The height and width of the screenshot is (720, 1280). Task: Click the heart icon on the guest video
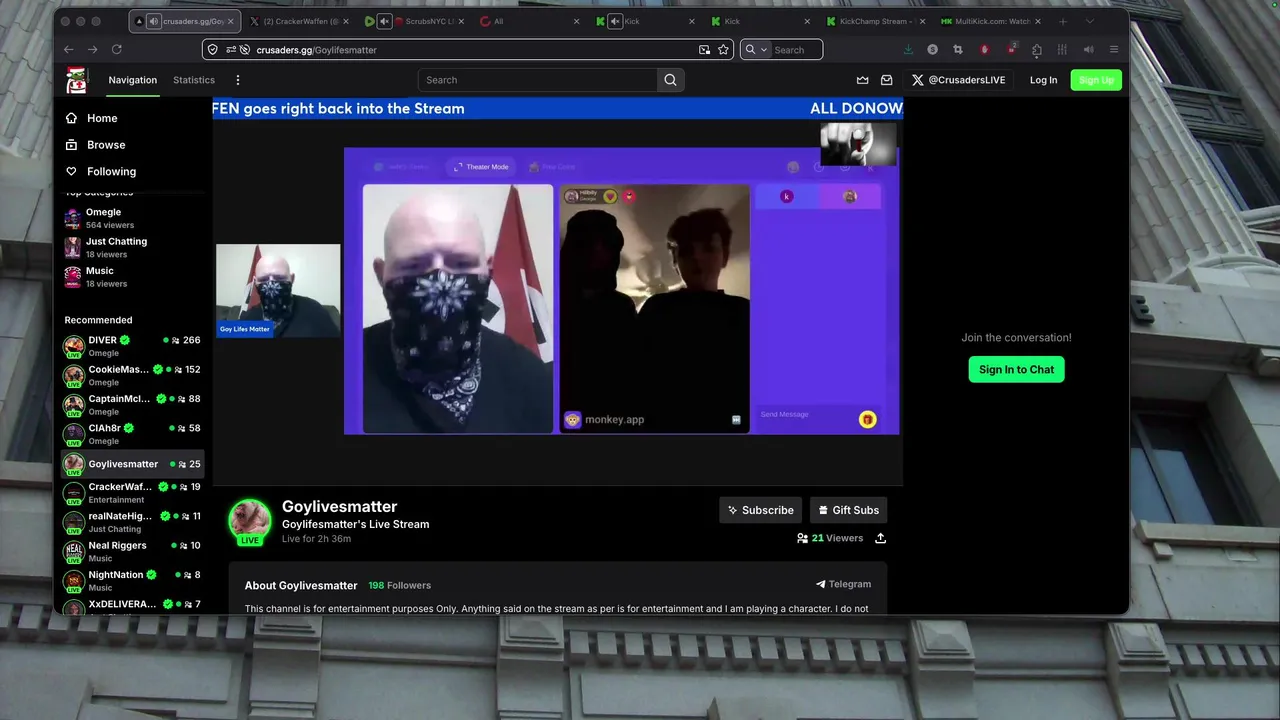(x=610, y=196)
